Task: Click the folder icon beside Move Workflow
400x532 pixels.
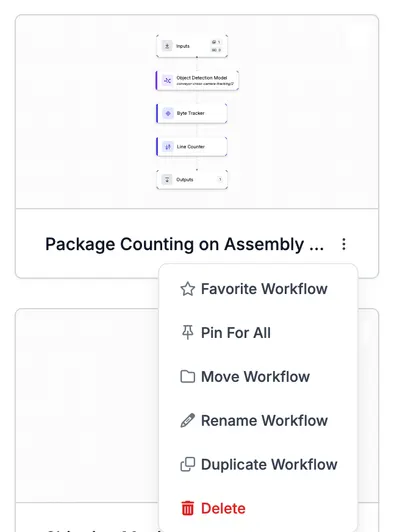Action: click(x=187, y=377)
